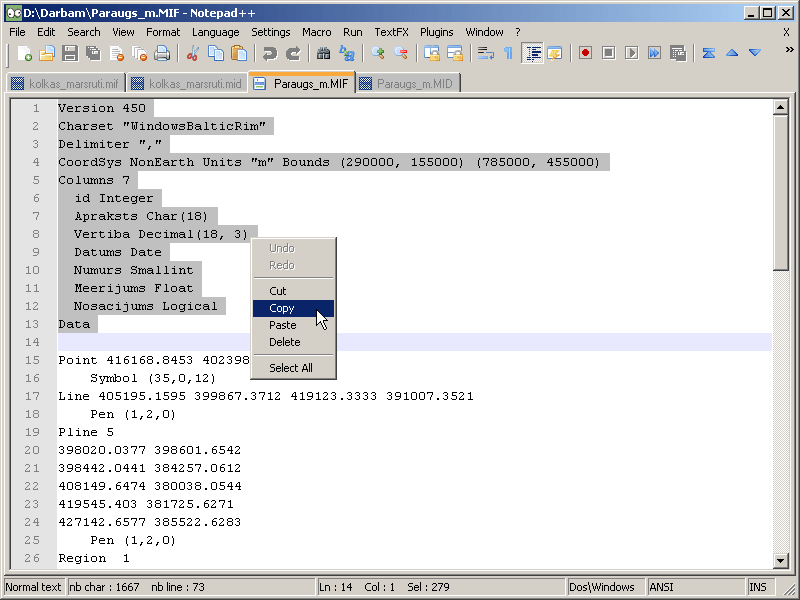Screen dimensions: 800x600
Task: Click the INS mode status indicator
Action: [x=758, y=587]
